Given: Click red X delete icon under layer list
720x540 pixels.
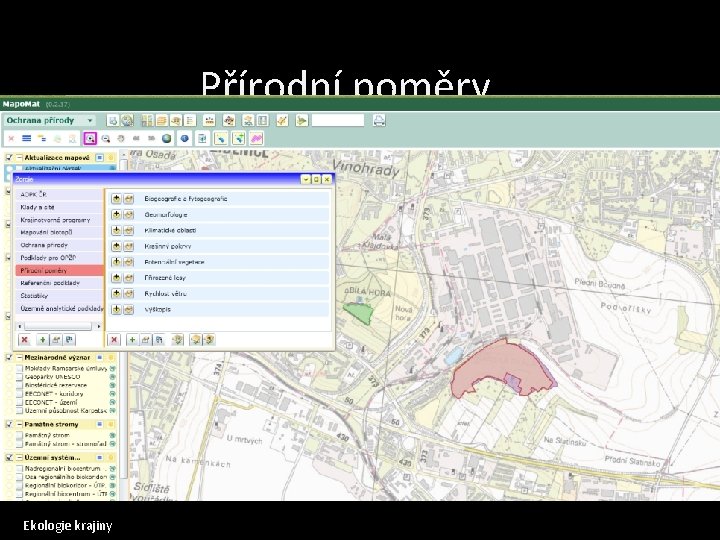Looking at the screenshot, I should (x=114, y=340).
